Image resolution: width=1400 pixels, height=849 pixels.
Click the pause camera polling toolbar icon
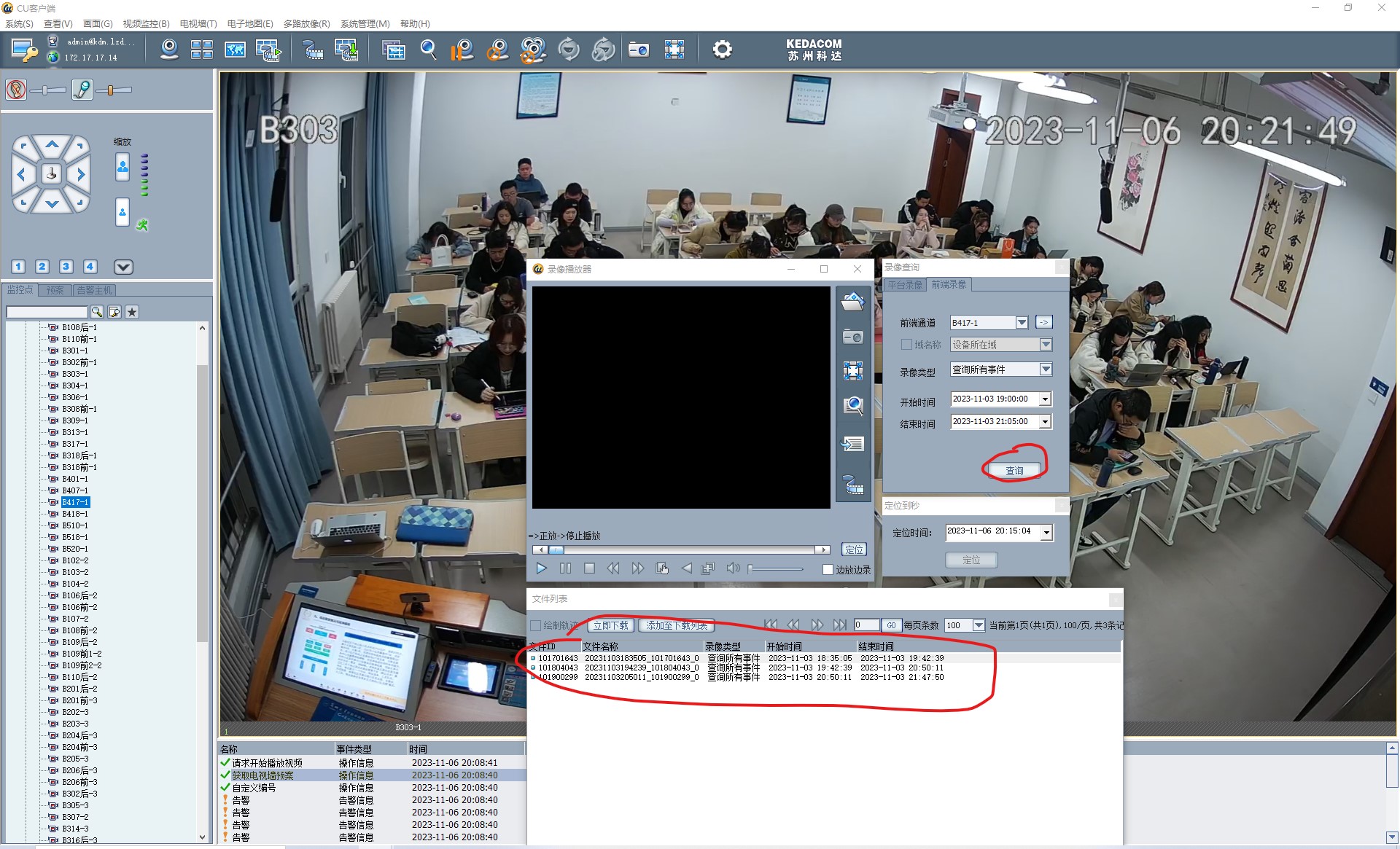(462, 50)
